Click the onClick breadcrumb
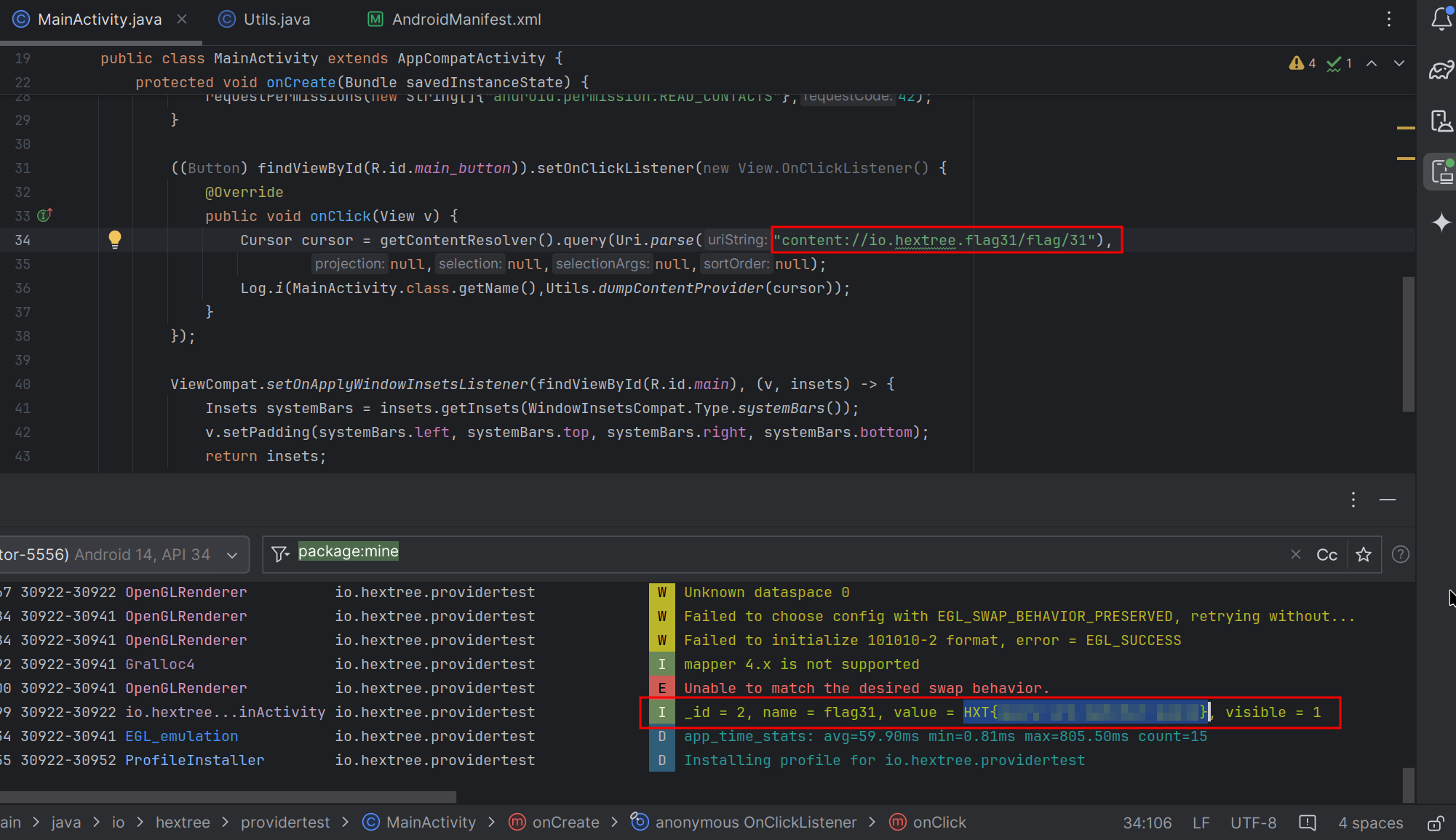Screen dimensions: 1456x840 tap(928, 823)
